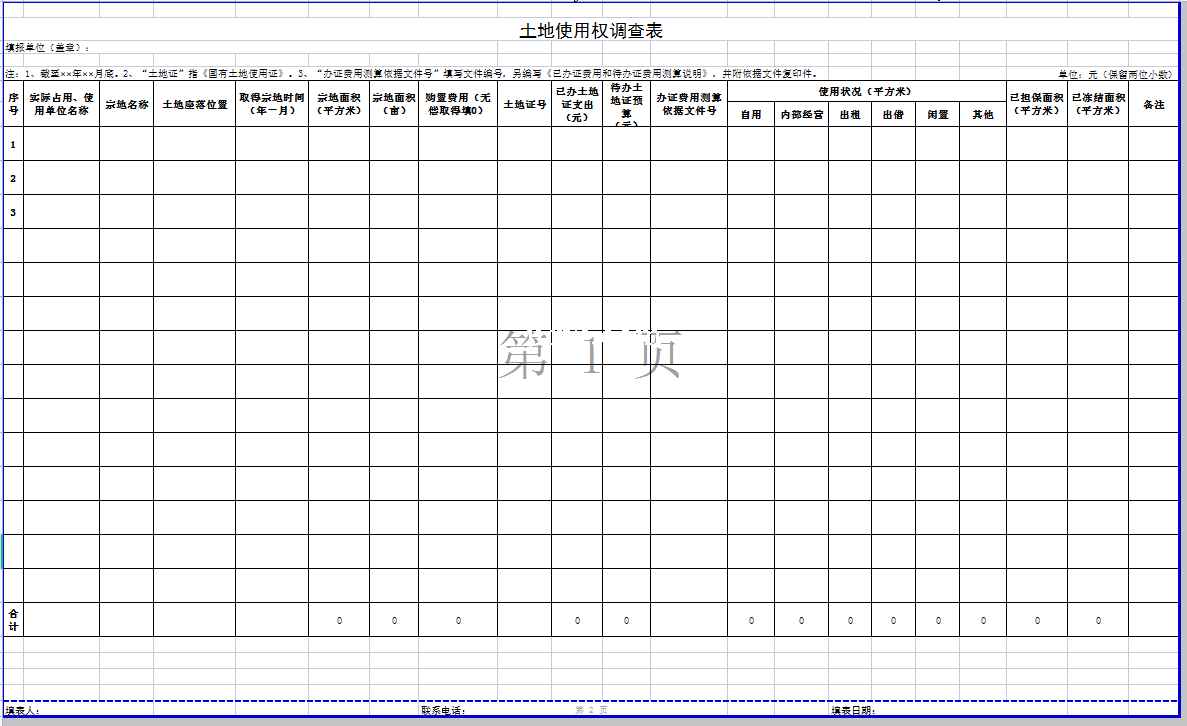Select the 宗地名称 header cell
This screenshot has width=1187, height=726.
[127, 104]
